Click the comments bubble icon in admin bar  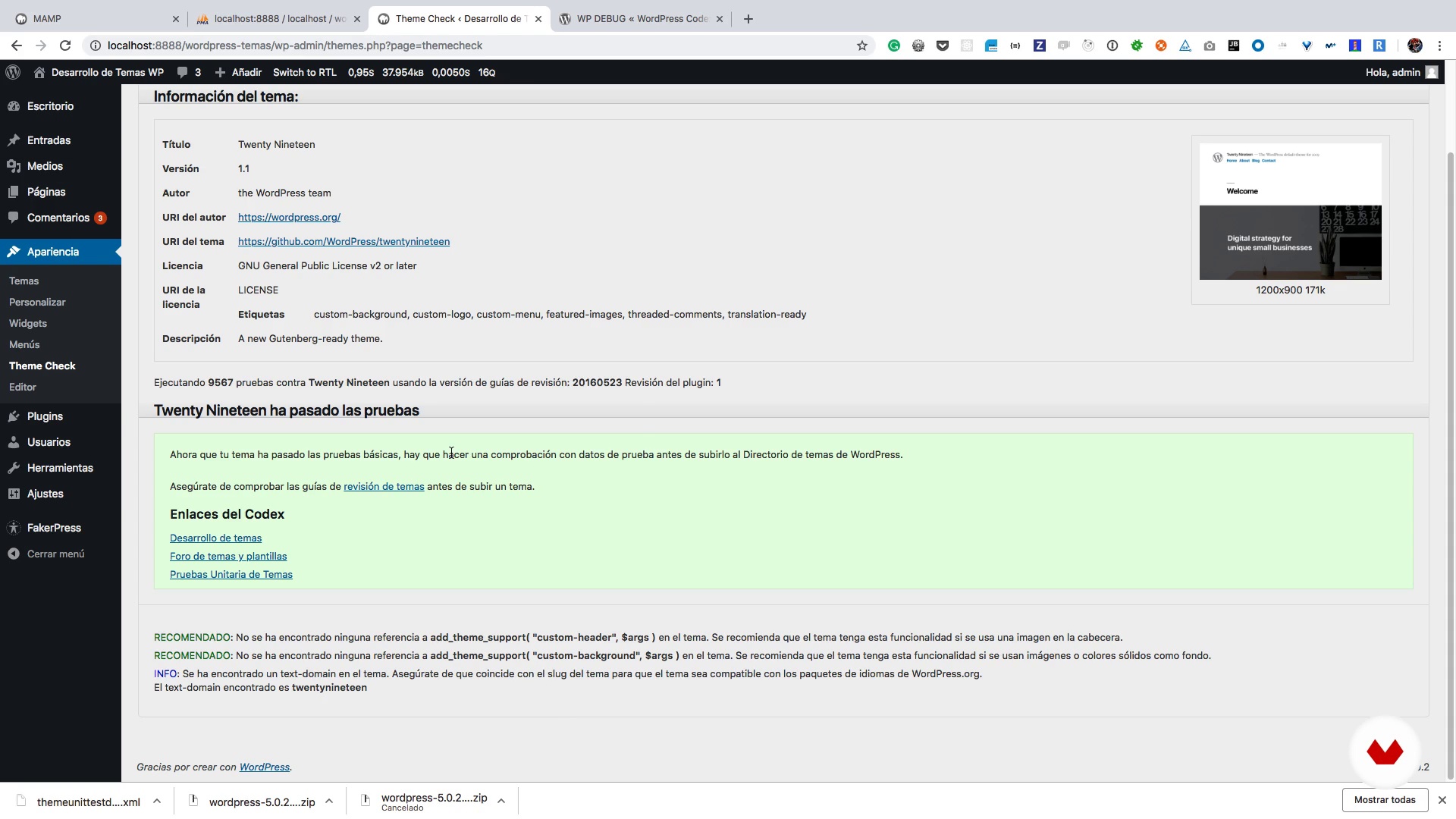coord(183,72)
